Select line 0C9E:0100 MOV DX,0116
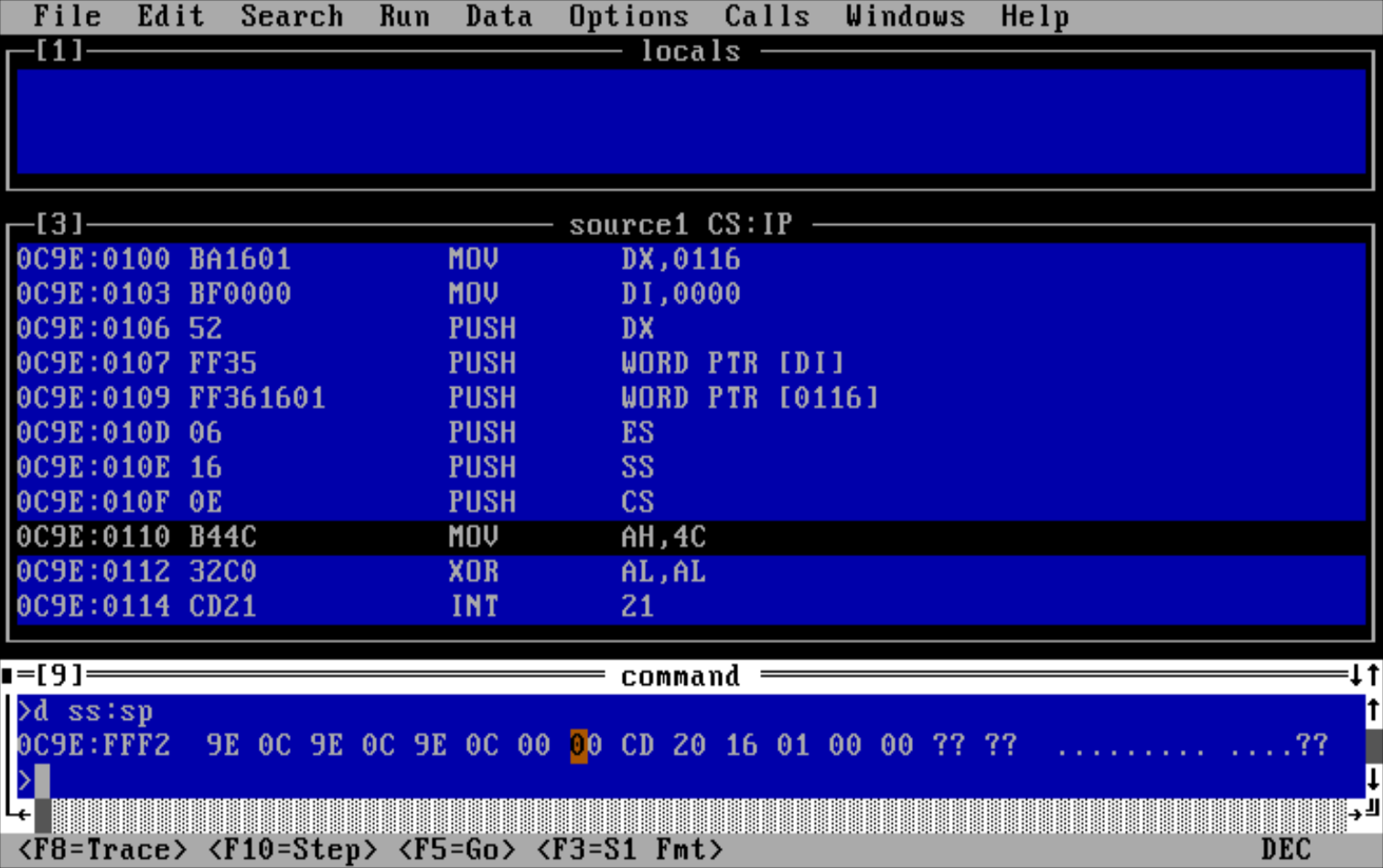Image resolution: width=1383 pixels, height=868 pixels. 691,259
